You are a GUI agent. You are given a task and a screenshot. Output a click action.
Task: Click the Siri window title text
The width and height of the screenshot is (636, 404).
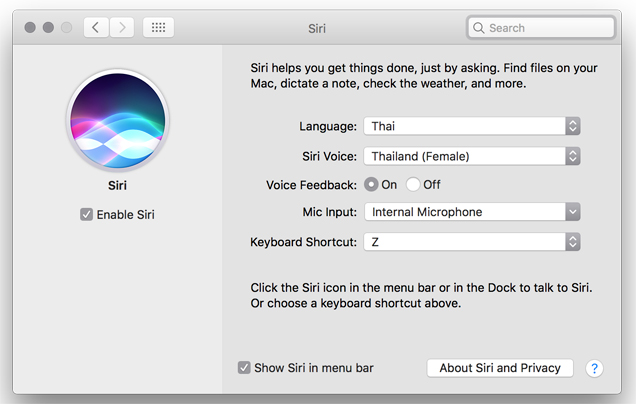[x=317, y=28]
